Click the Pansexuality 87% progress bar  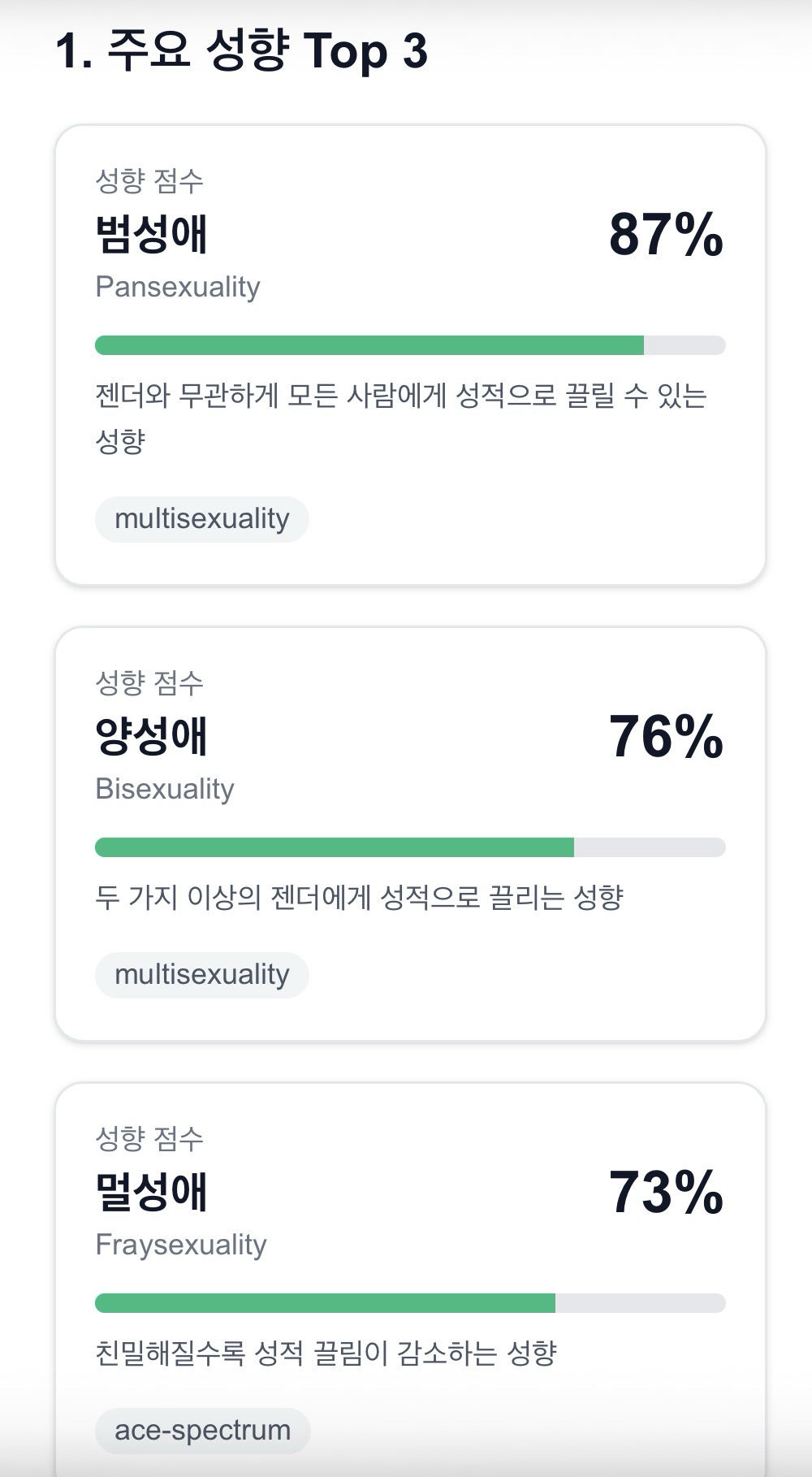[410, 345]
